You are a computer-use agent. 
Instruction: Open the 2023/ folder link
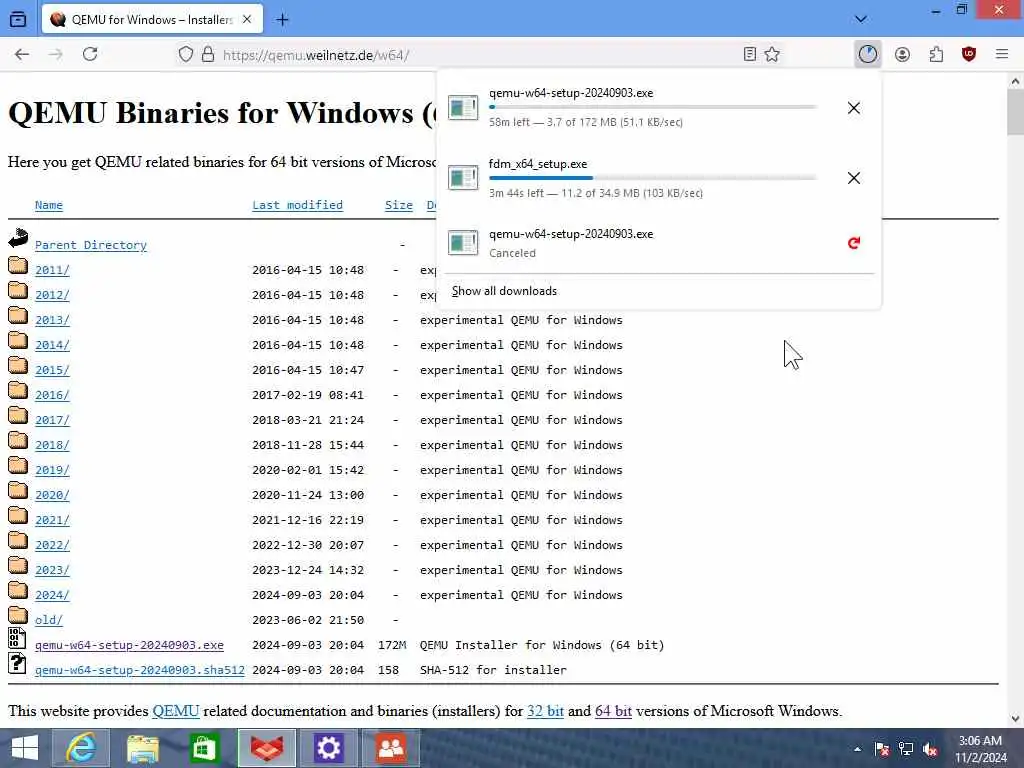click(52, 570)
